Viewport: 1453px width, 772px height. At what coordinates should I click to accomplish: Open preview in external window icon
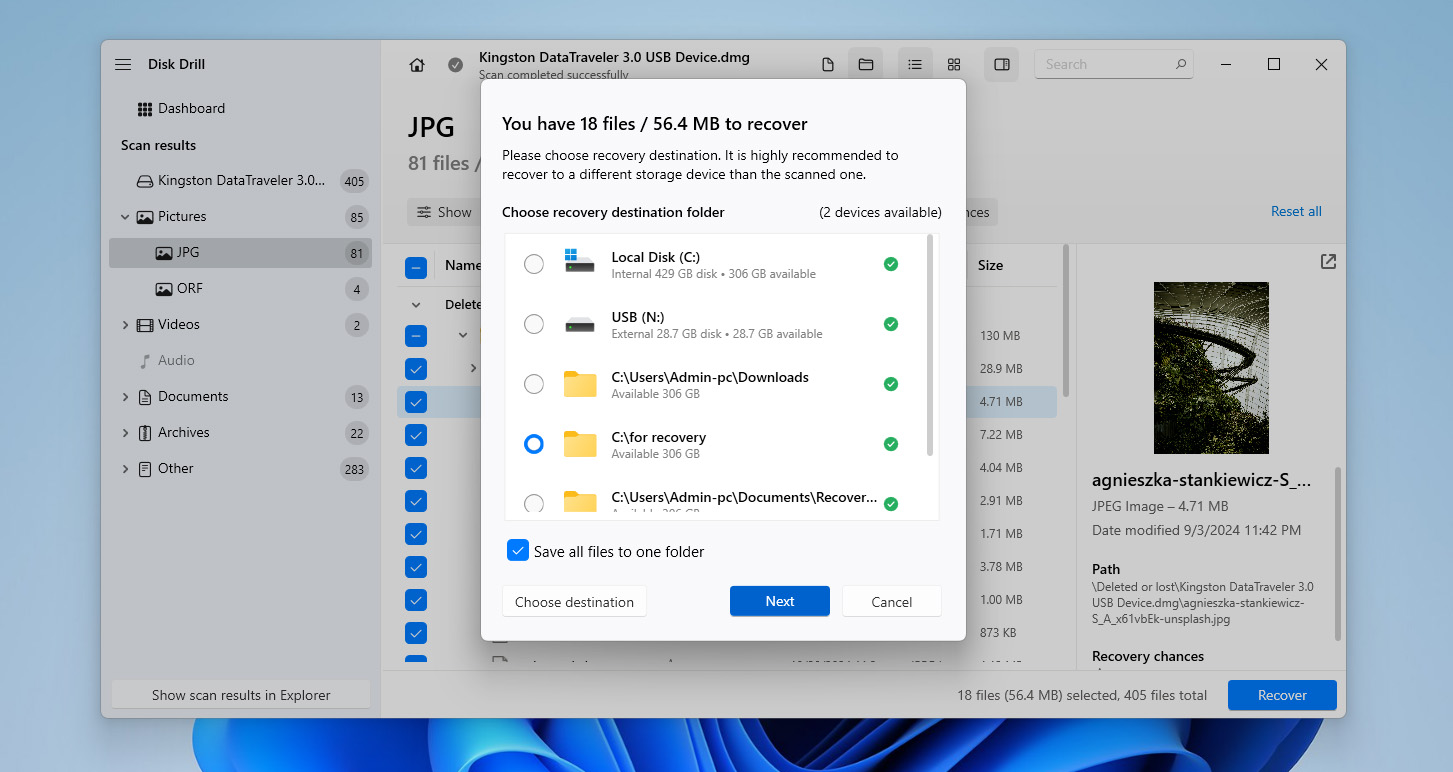coord(1327,262)
